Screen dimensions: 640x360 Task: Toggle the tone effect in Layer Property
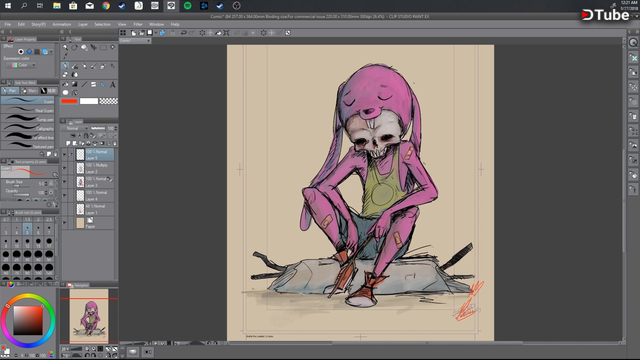tap(37, 51)
